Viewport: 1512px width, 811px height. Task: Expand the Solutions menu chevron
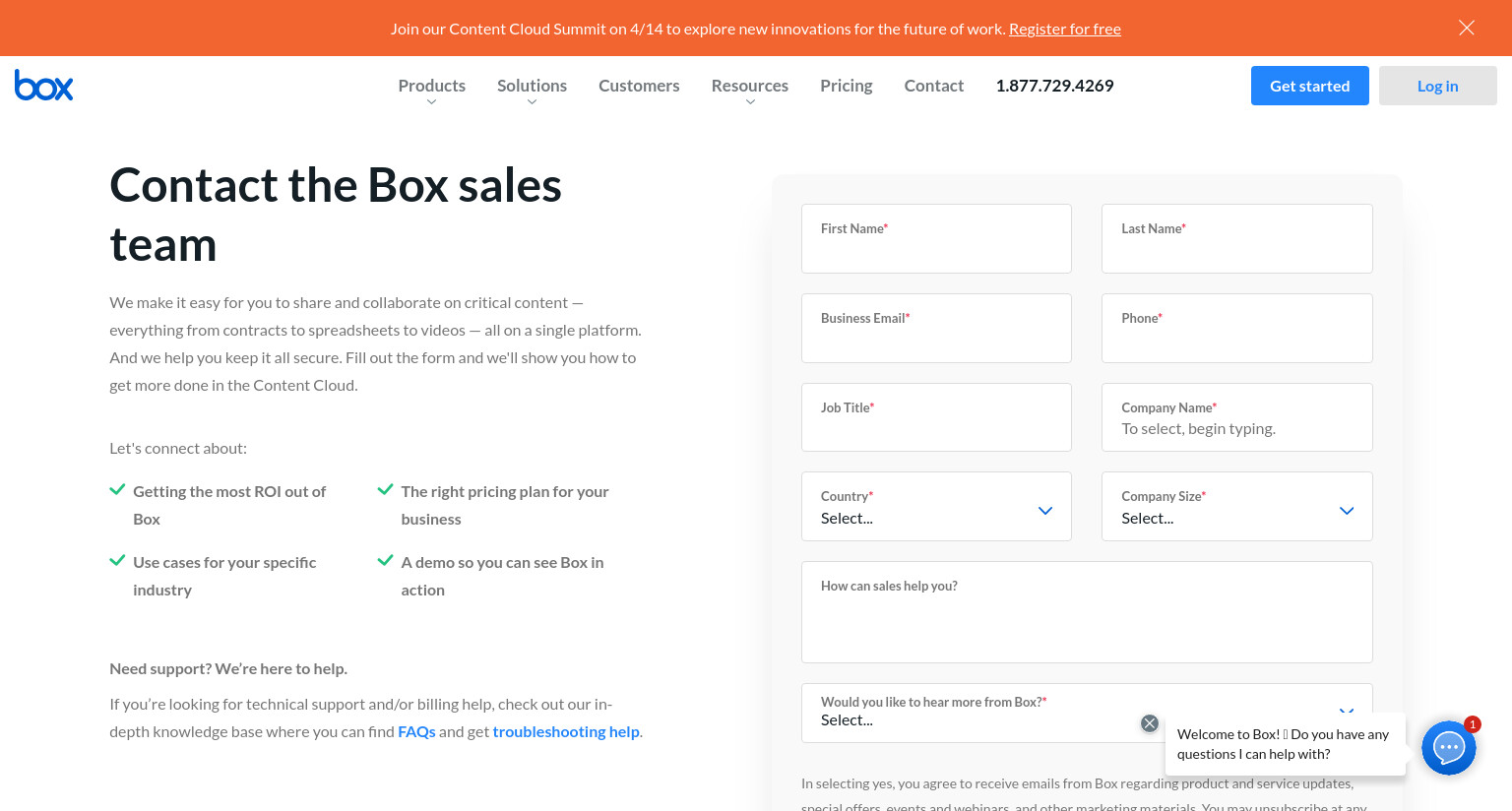(x=532, y=102)
